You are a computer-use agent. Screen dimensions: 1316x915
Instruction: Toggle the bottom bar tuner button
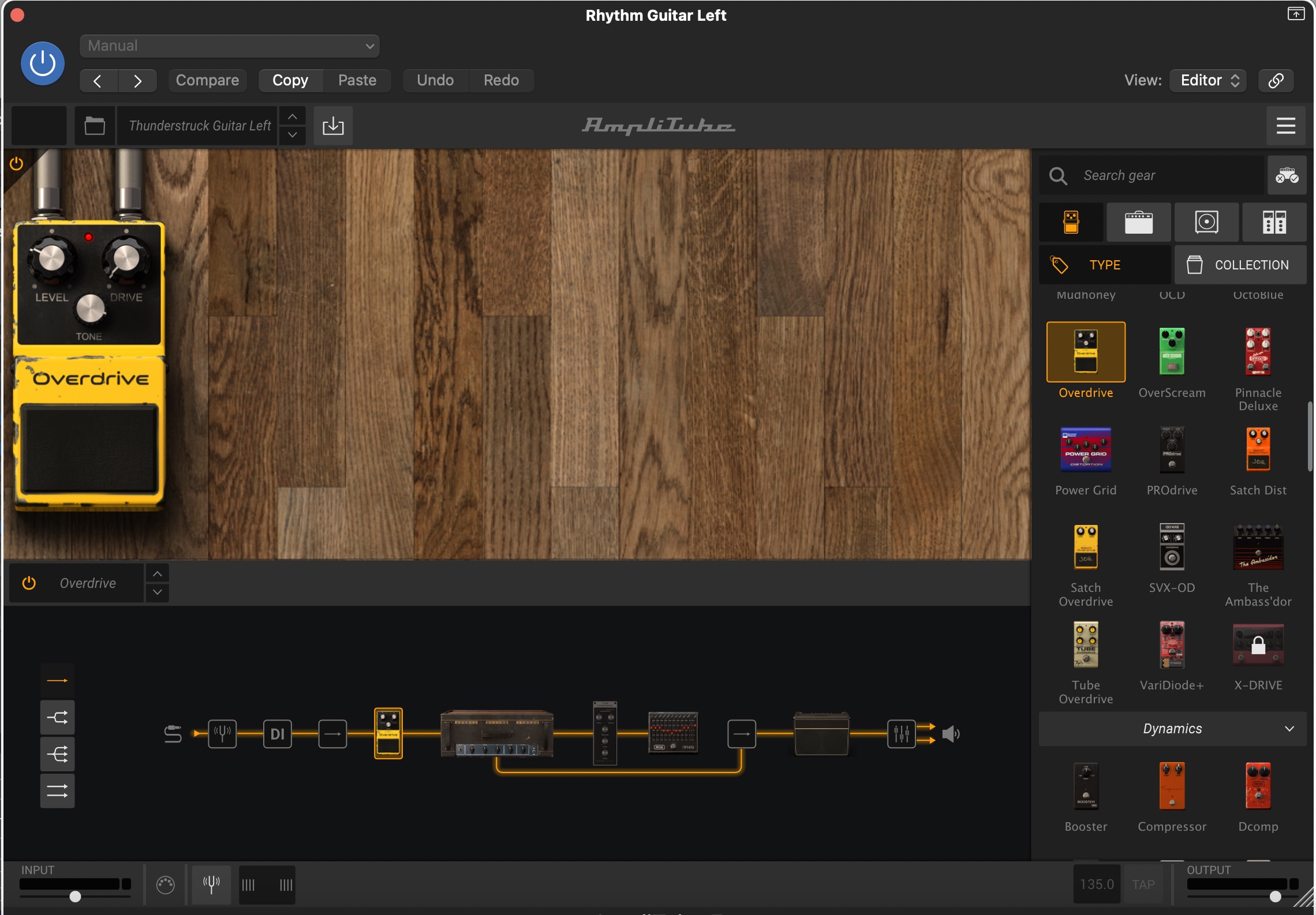coord(211,884)
